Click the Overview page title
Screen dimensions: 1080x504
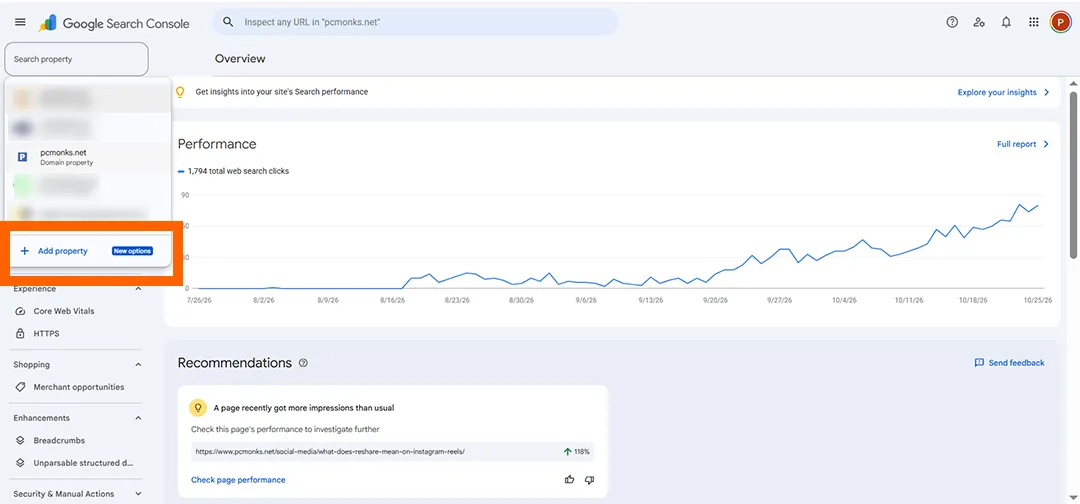pyautogui.click(x=240, y=59)
